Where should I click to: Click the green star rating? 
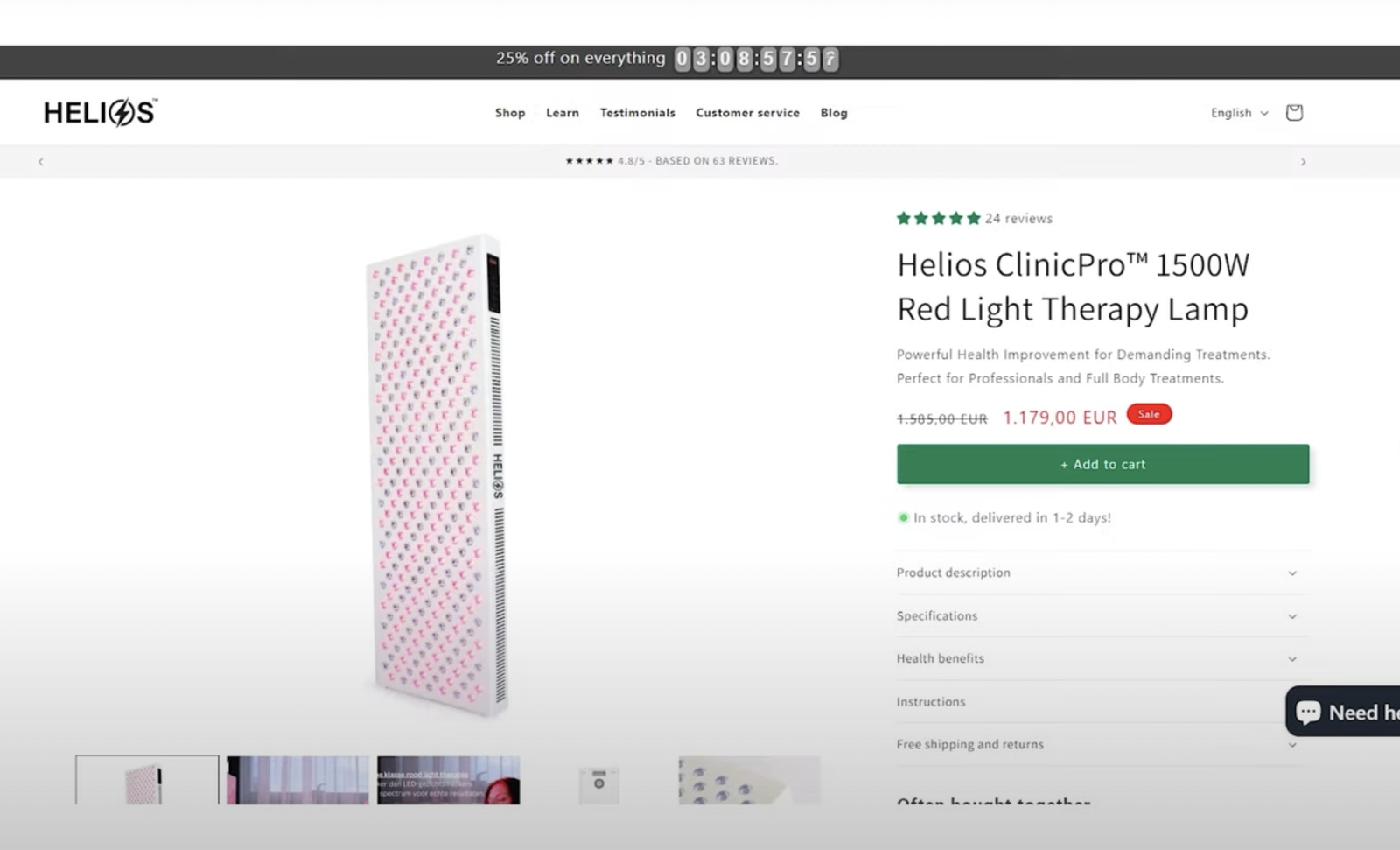coord(938,219)
